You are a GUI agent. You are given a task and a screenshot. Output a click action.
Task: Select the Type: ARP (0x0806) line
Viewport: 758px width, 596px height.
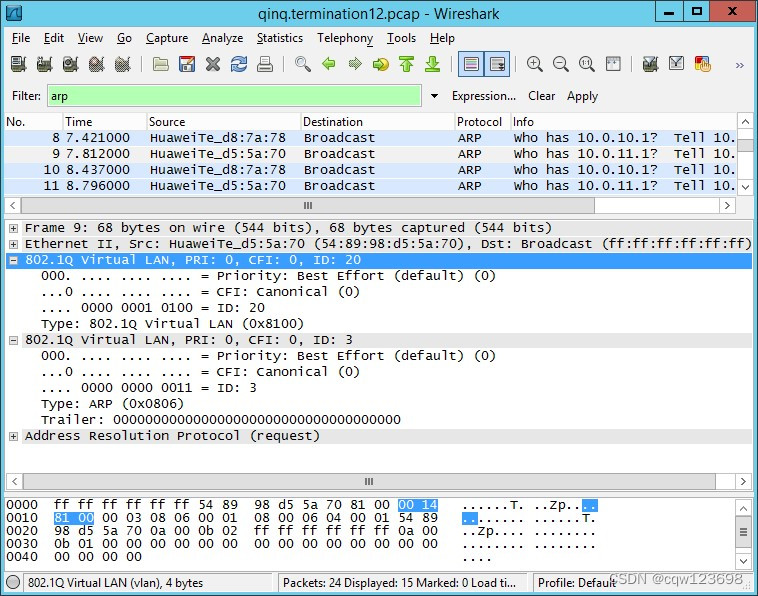pyautogui.click(x=112, y=404)
